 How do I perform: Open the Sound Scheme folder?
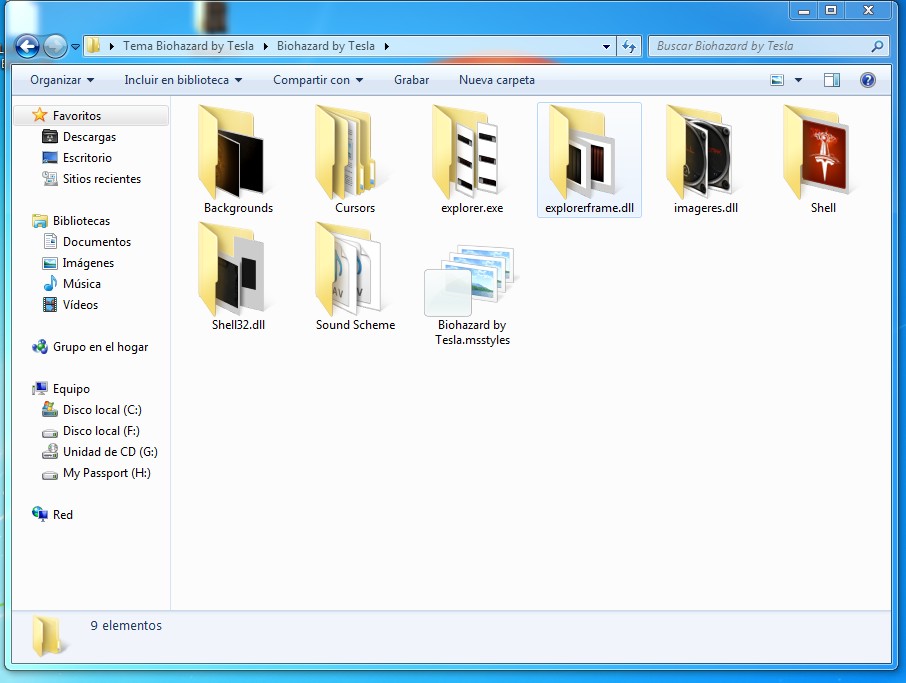pos(354,270)
